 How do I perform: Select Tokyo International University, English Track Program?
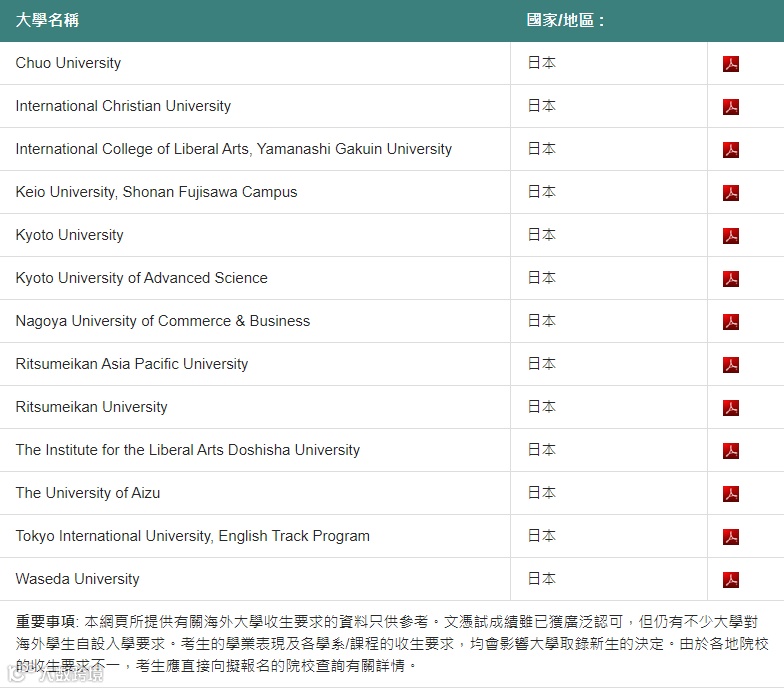click(192, 536)
